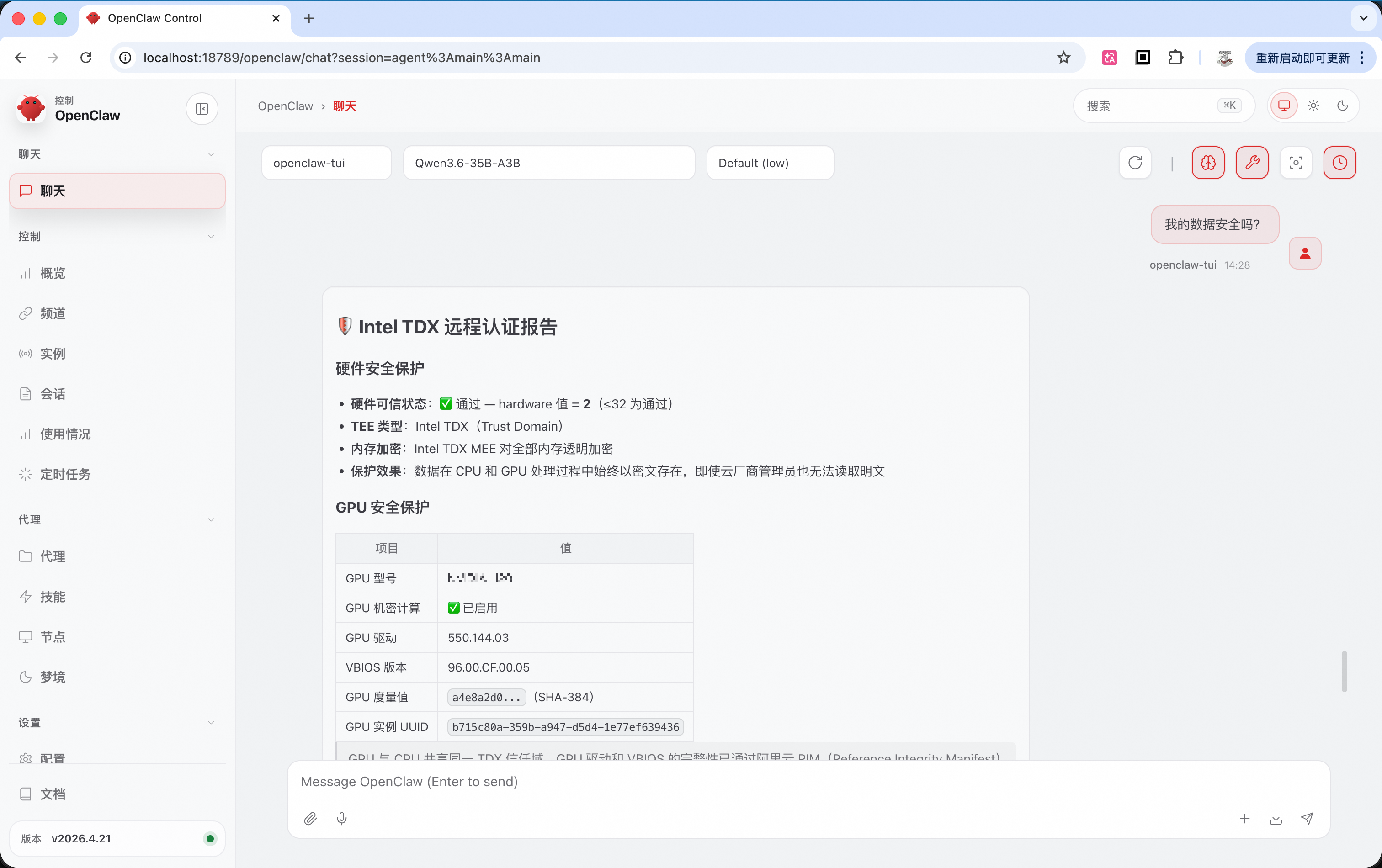This screenshot has height=868, width=1382.
Task: Send the message with paper plane
Action: coord(1307,819)
